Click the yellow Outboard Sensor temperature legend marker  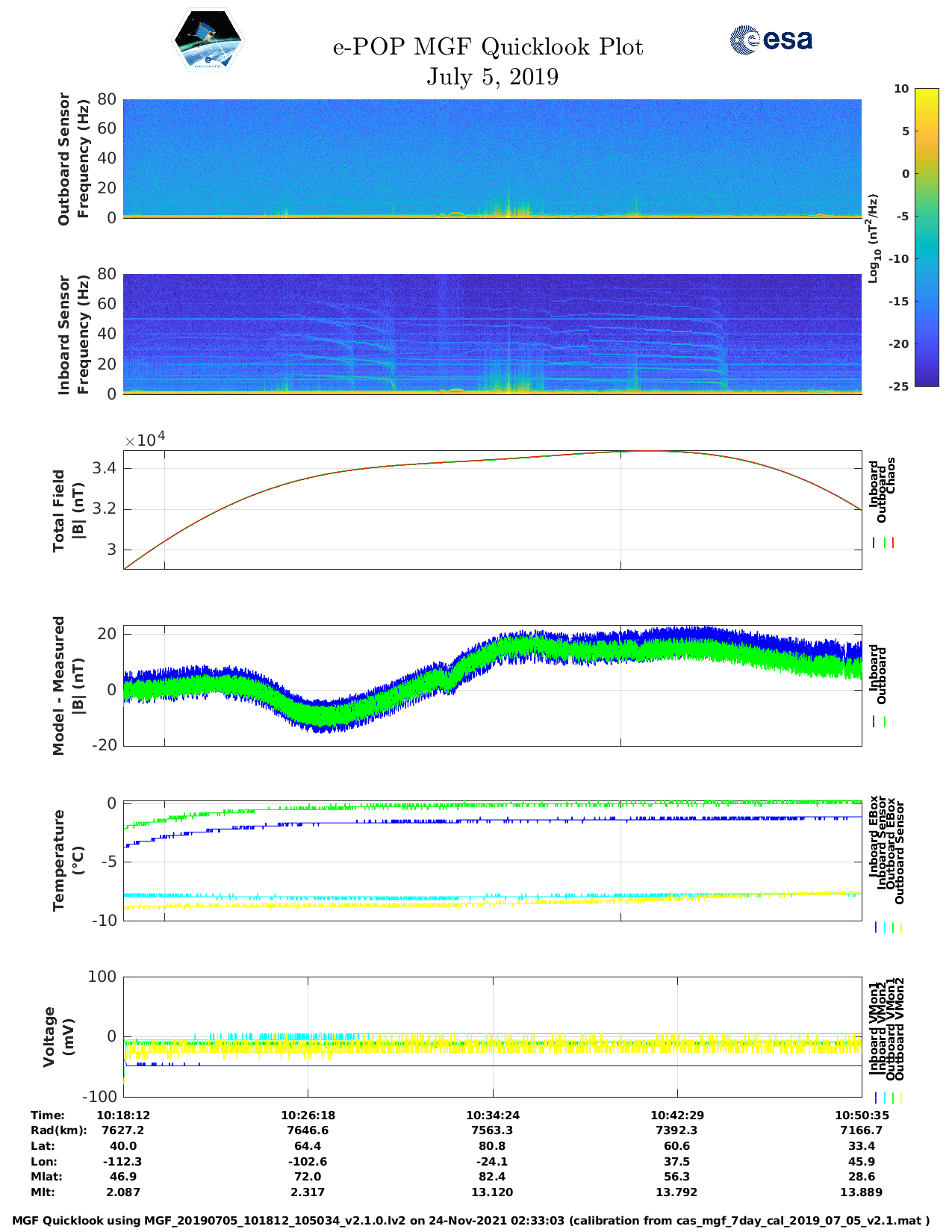click(x=901, y=927)
